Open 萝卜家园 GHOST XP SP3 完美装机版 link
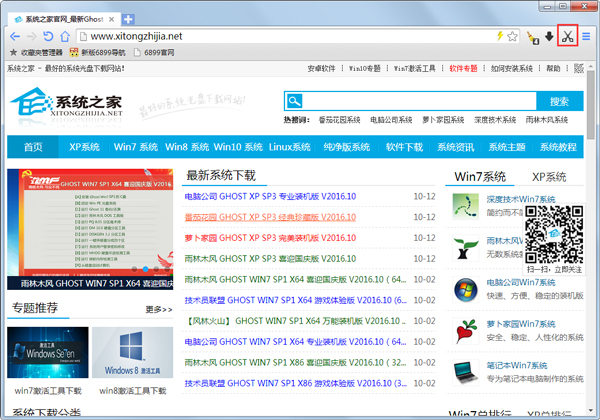This screenshot has width=600, height=420. (x=270, y=238)
